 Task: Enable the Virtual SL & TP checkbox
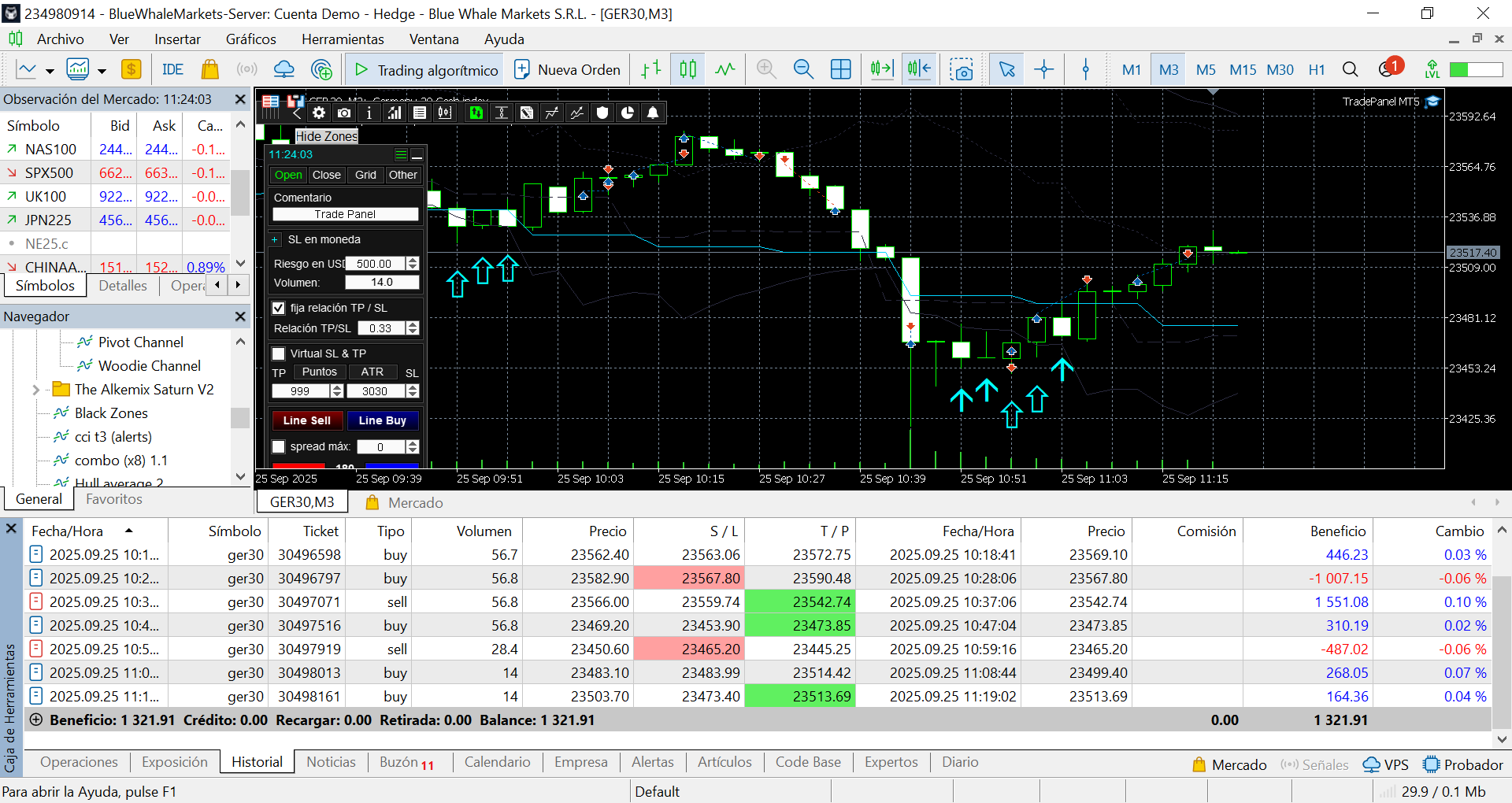coord(278,353)
